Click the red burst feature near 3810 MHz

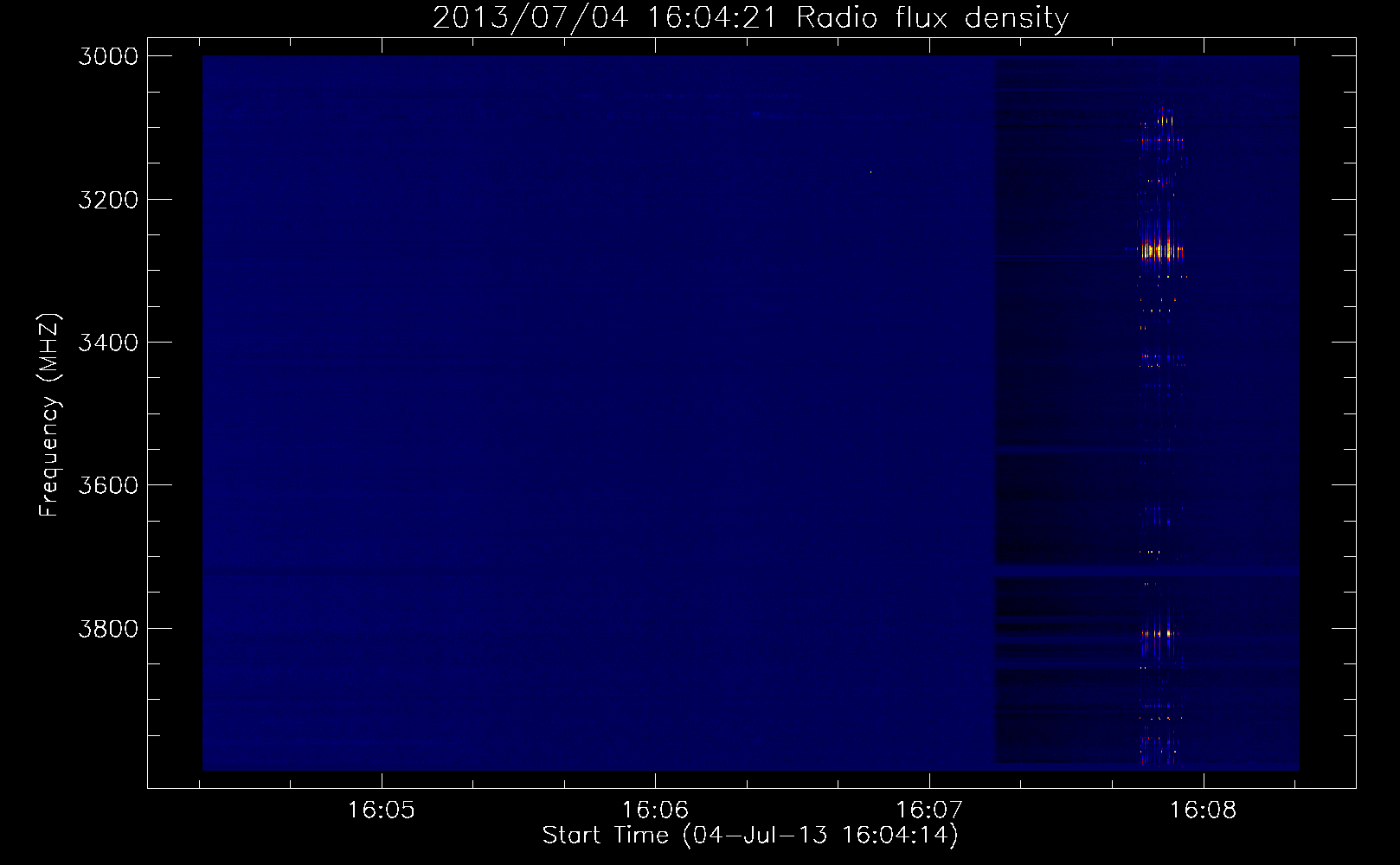coord(1159,633)
